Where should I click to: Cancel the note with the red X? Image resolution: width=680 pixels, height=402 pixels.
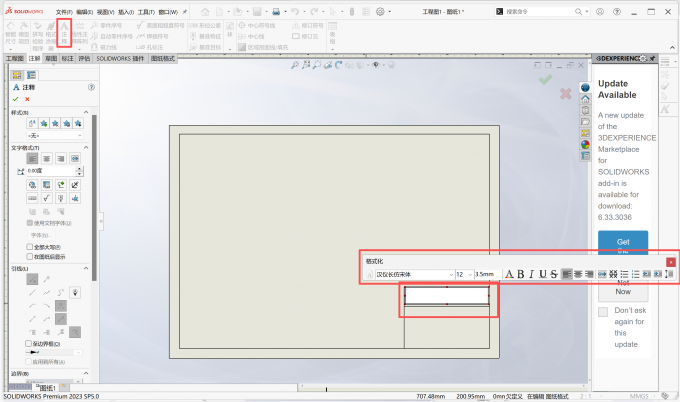tap(27, 99)
